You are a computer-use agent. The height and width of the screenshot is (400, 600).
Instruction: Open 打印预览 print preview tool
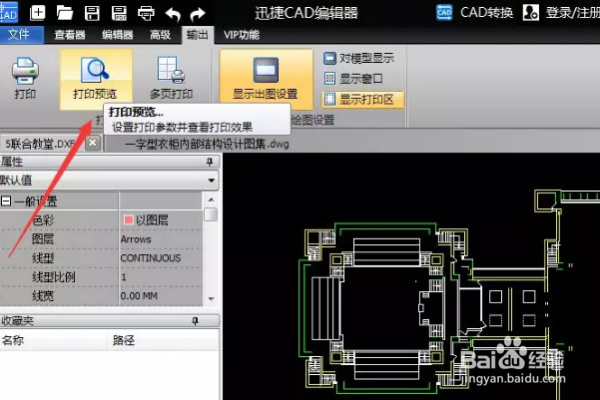(95, 78)
